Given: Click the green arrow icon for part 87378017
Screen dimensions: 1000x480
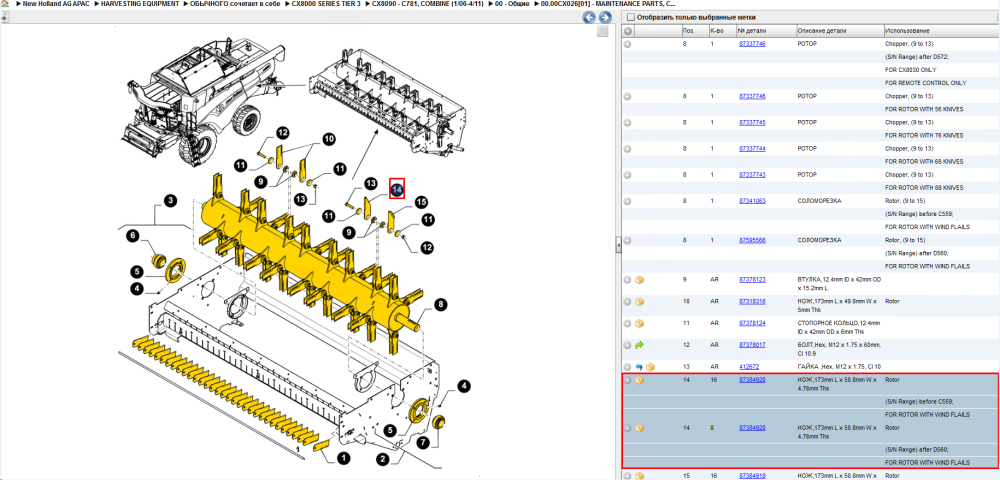Looking at the screenshot, I should point(640,345).
